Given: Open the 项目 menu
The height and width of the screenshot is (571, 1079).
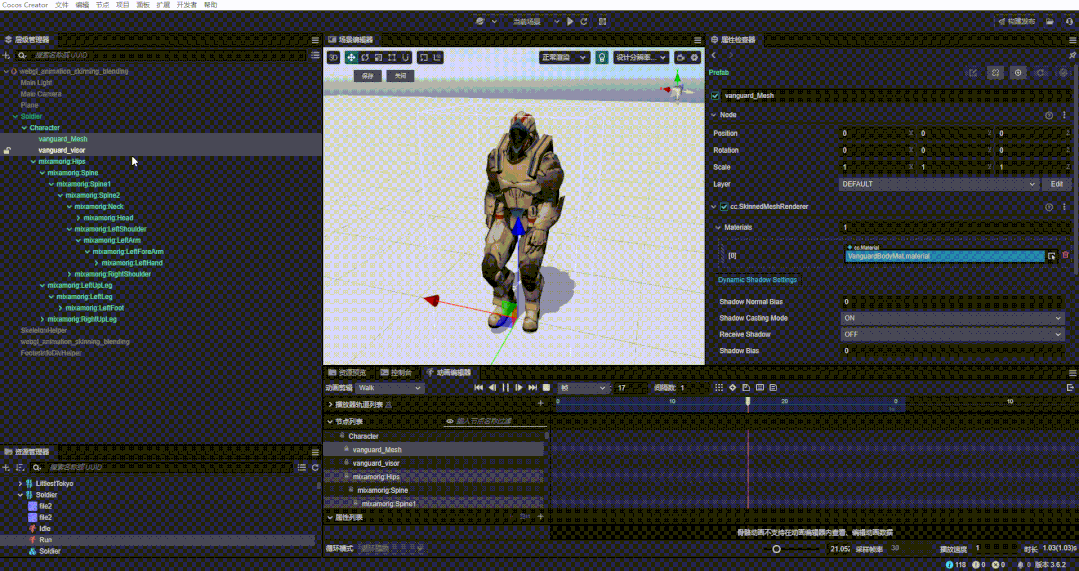Looking at the screenshot, I should pyautogui.click(x=122, y=5).
